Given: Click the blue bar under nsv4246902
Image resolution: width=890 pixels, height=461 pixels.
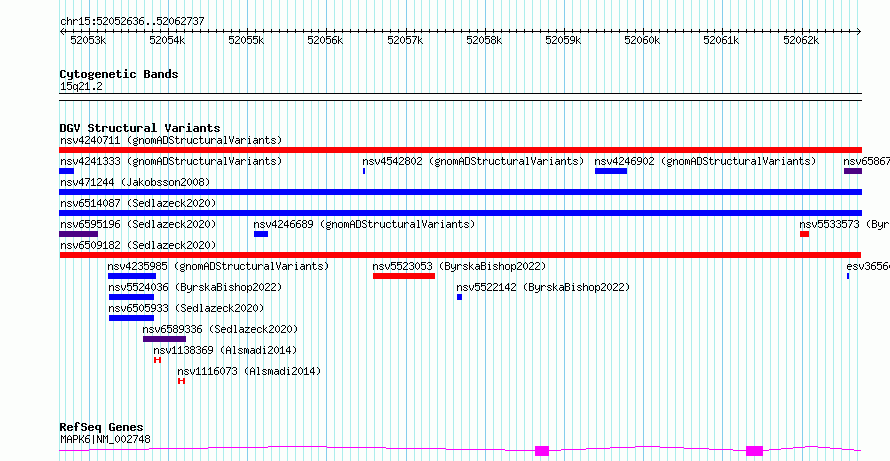Looking at the screenshot, I should (611, 171).
